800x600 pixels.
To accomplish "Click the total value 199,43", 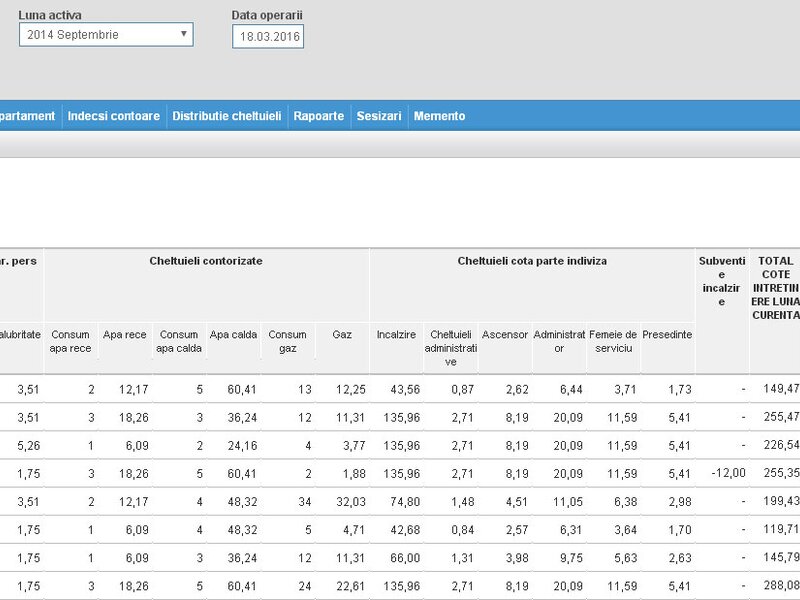I will click(781, 501).
